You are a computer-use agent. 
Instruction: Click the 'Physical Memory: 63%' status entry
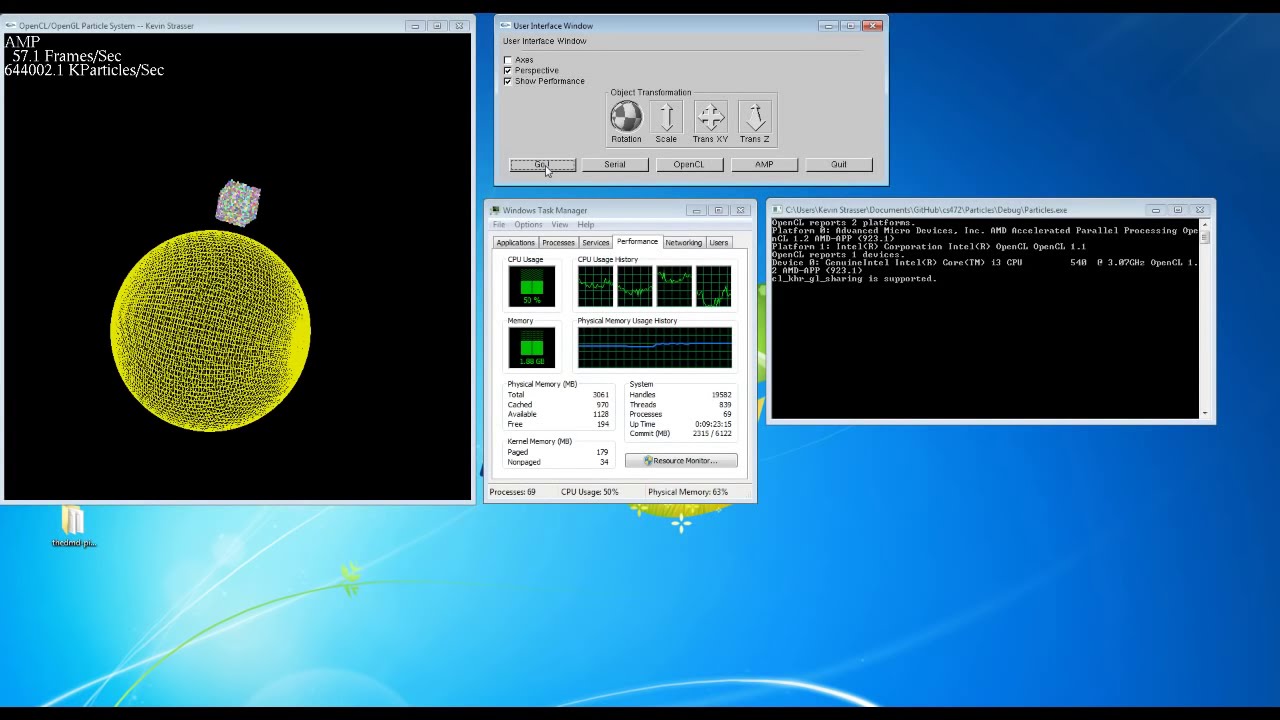click(x=688, y=492)
